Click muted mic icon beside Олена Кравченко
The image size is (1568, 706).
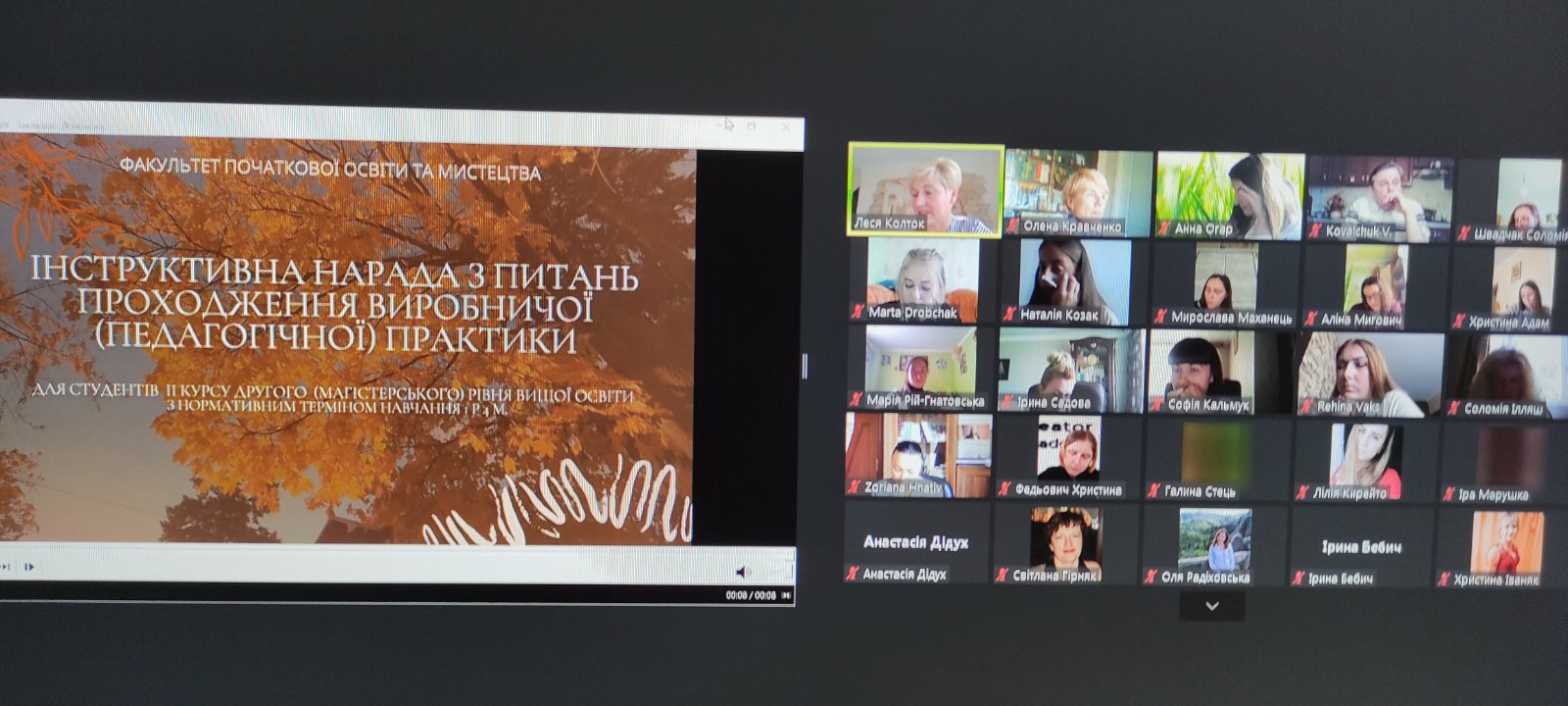pyautogui.click(x=1014, y=227)
